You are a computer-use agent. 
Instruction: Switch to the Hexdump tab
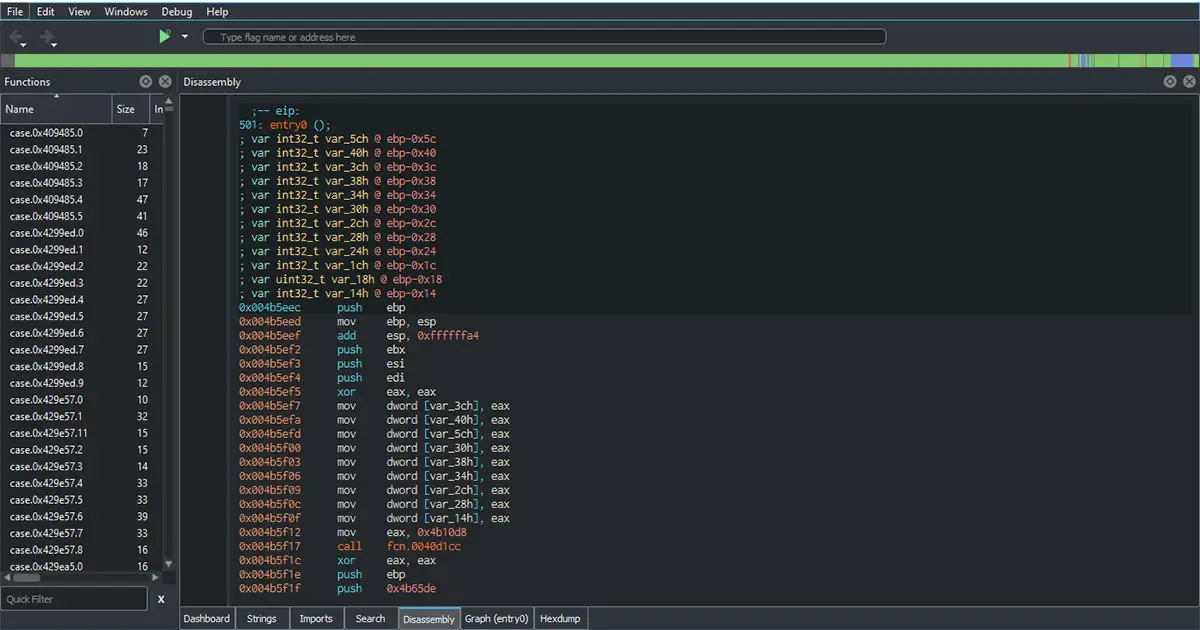(x=561, y=619)
